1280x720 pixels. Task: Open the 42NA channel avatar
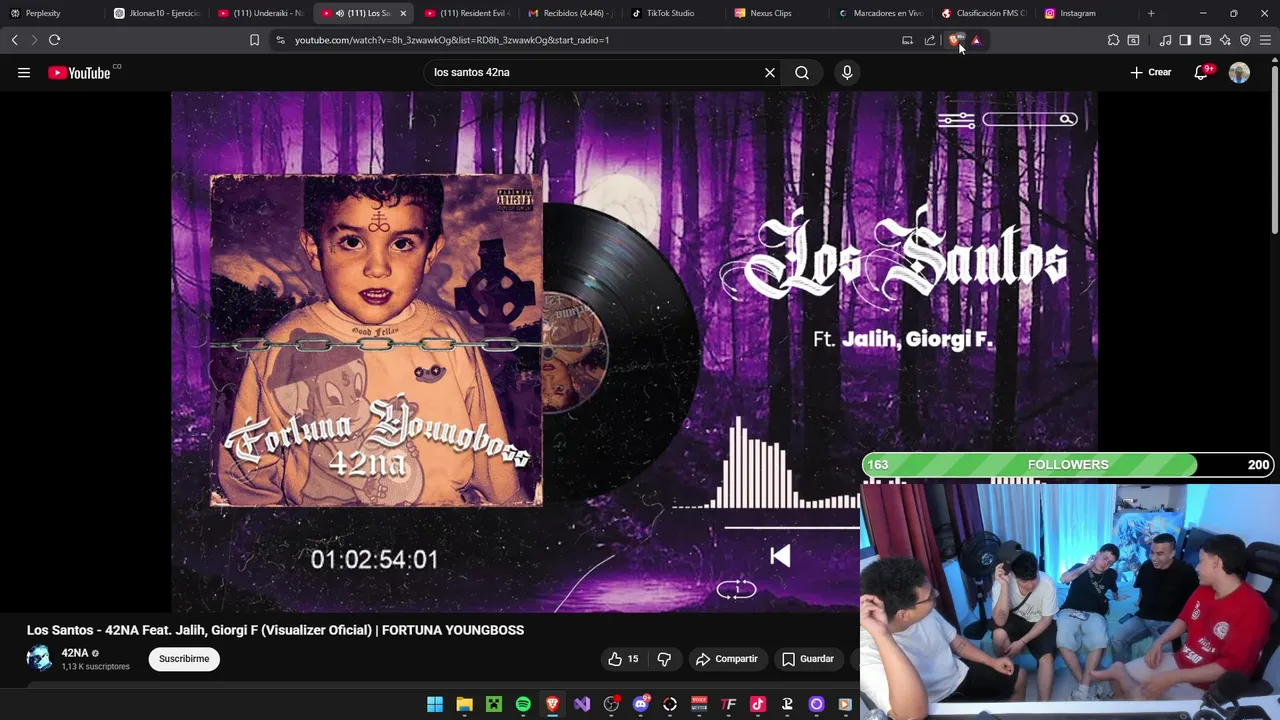(39, 658)
